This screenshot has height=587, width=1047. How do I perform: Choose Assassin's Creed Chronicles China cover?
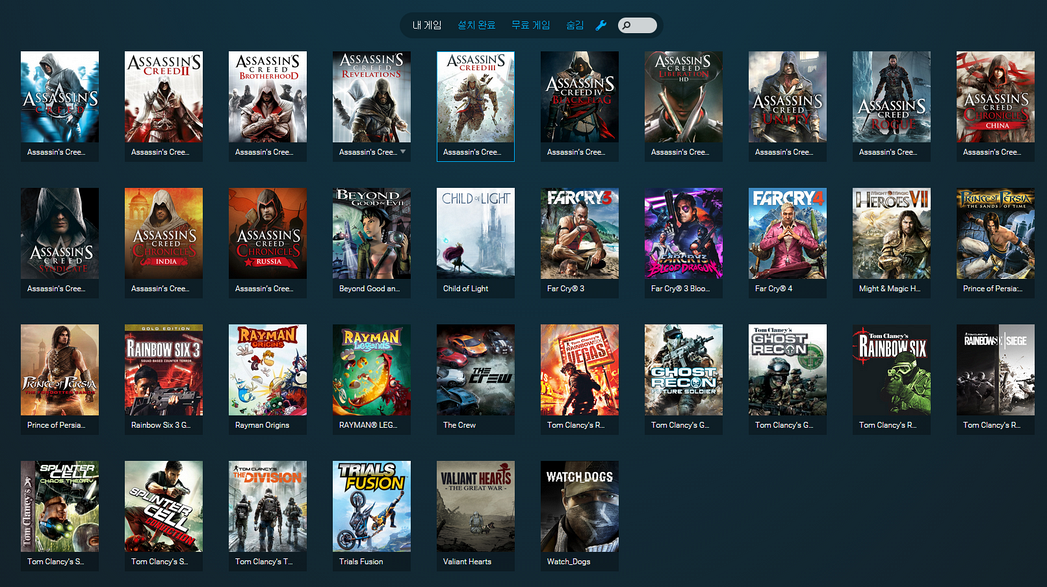click(995, 97)
